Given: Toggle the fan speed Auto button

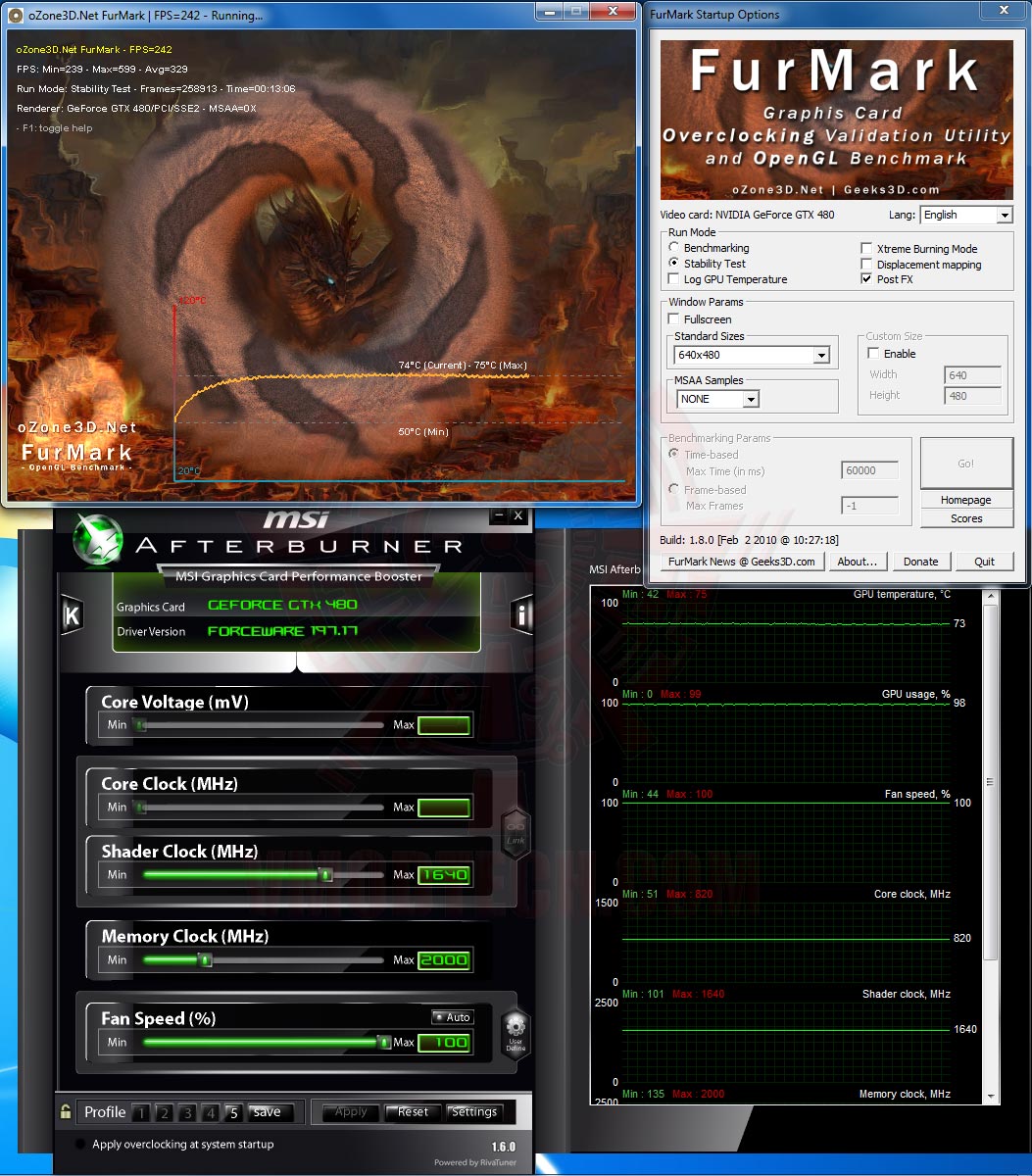Looking at the screenshot, I should point(453,1017).
